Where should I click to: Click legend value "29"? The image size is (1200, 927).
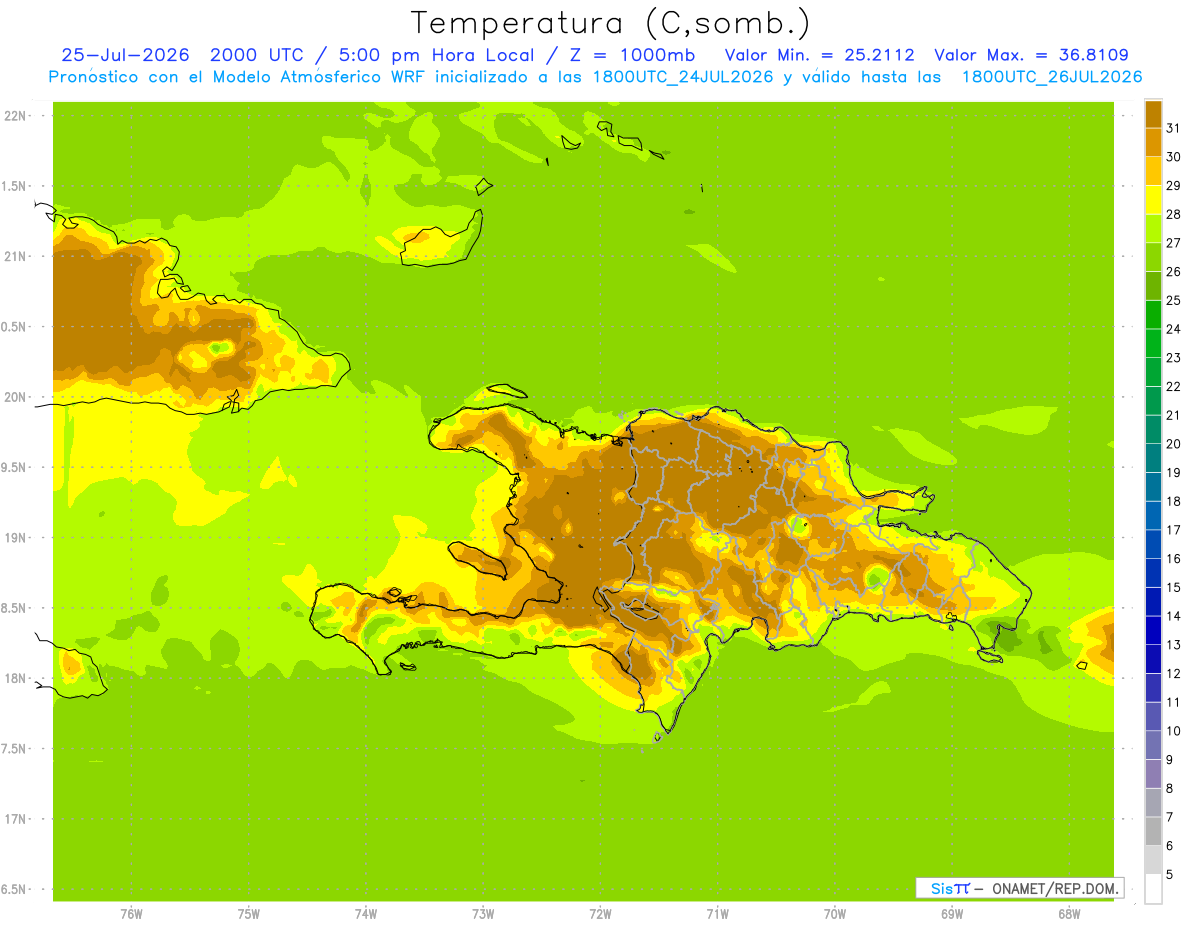coord(1173,185)
